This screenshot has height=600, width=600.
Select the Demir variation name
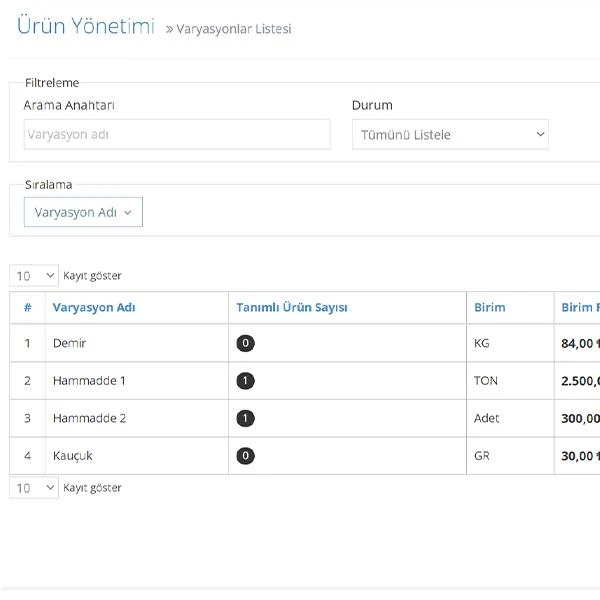69,343
